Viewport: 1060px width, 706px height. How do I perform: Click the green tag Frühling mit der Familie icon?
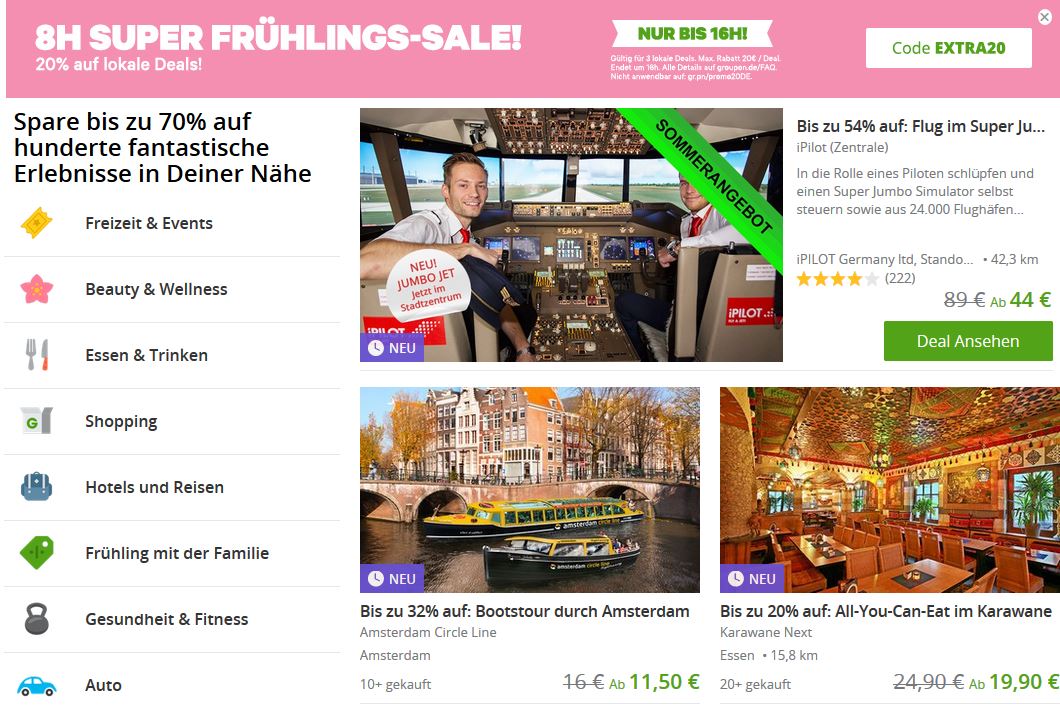[37, 553]
